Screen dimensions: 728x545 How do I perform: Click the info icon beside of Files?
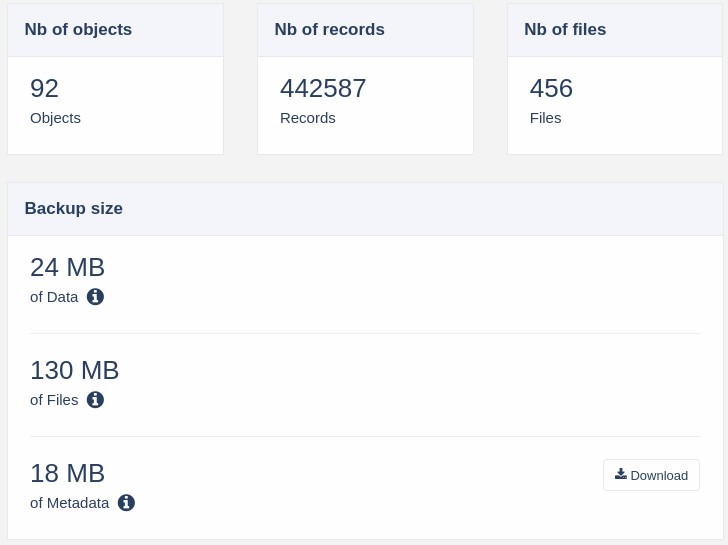(95, 400)
